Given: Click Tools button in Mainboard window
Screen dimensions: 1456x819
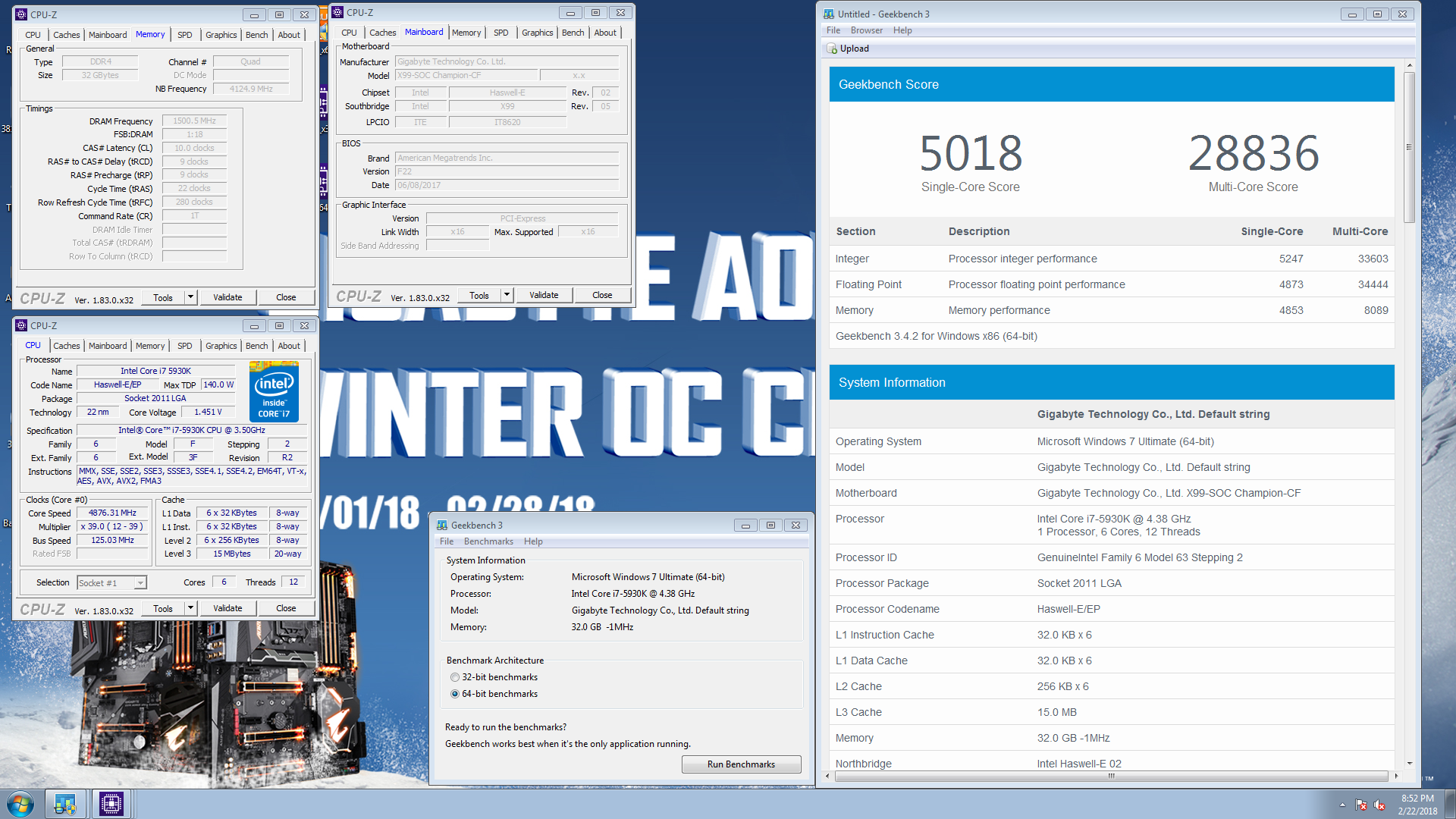Looking at the screenshot, I should (x=479, y=295).
